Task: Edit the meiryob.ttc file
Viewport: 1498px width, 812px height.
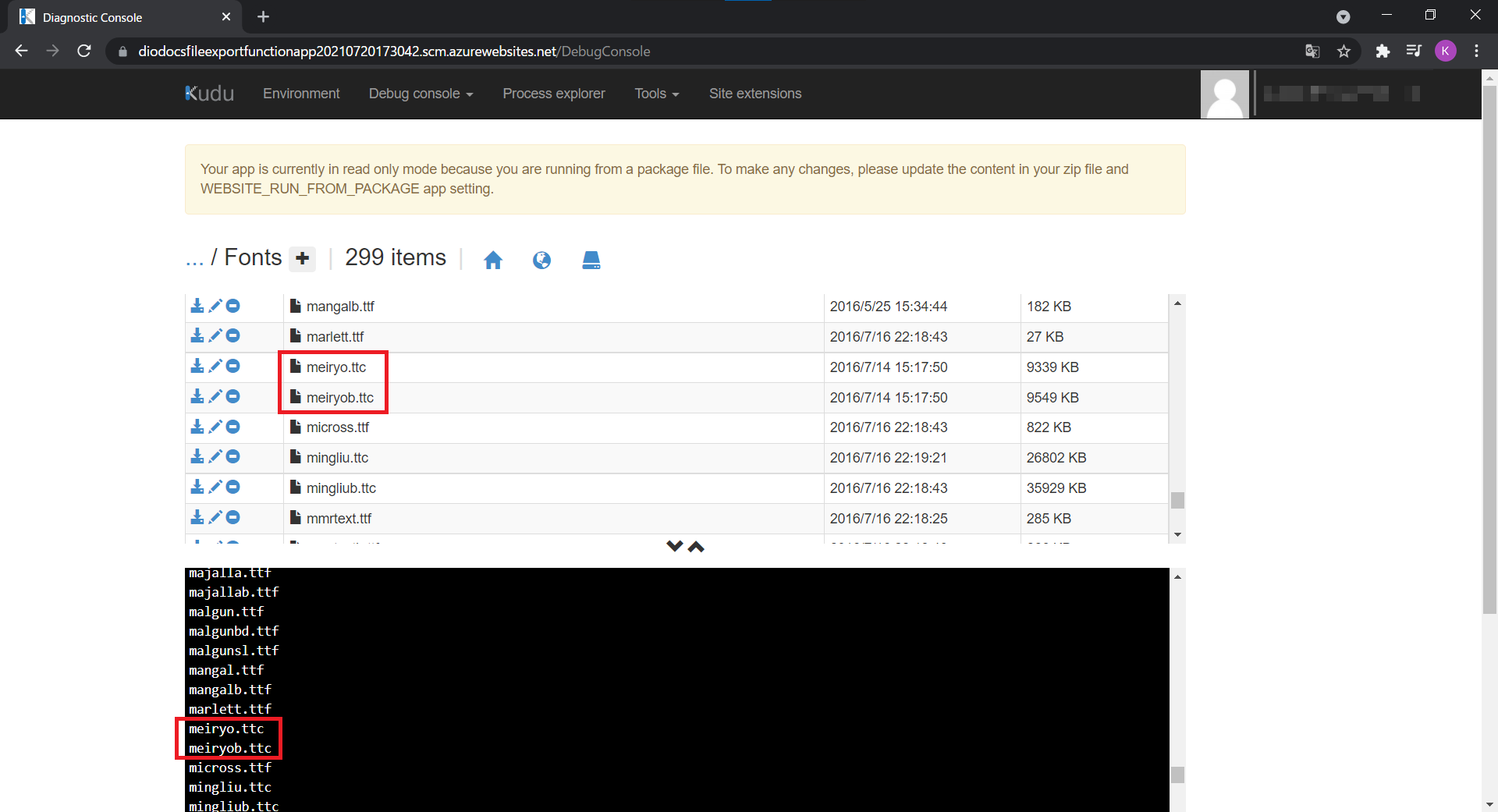Action: click(215, 396)
